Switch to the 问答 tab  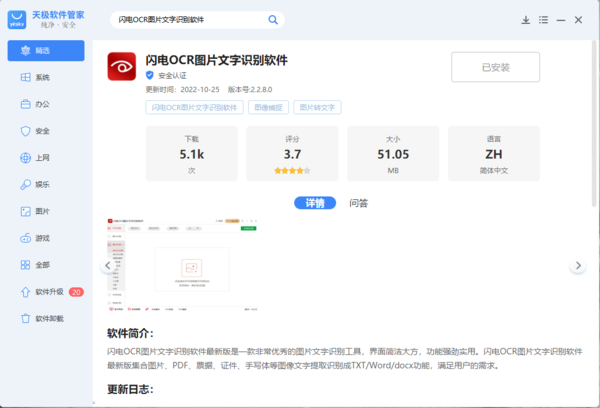click(358, 203)
